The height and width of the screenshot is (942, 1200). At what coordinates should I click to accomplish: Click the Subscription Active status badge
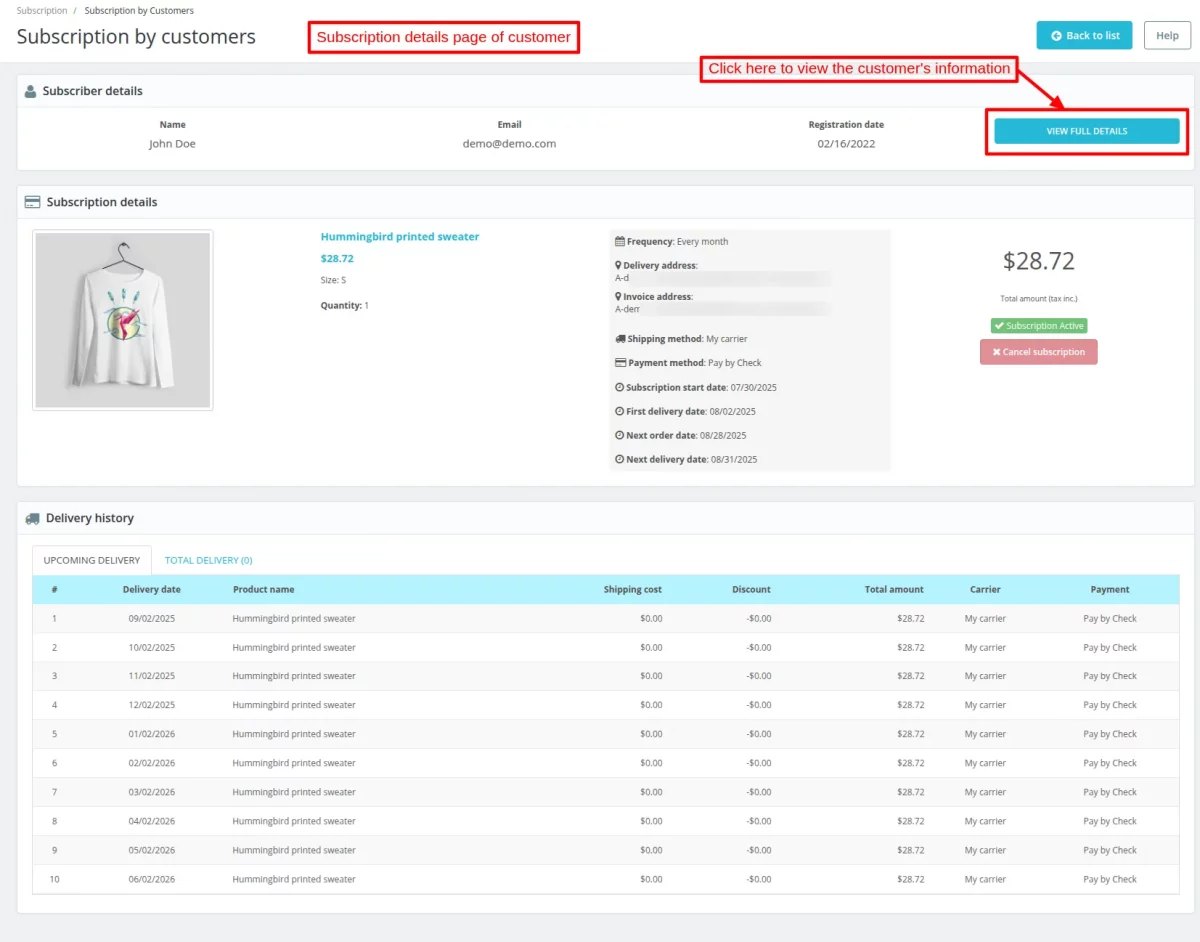[1038, 325]
